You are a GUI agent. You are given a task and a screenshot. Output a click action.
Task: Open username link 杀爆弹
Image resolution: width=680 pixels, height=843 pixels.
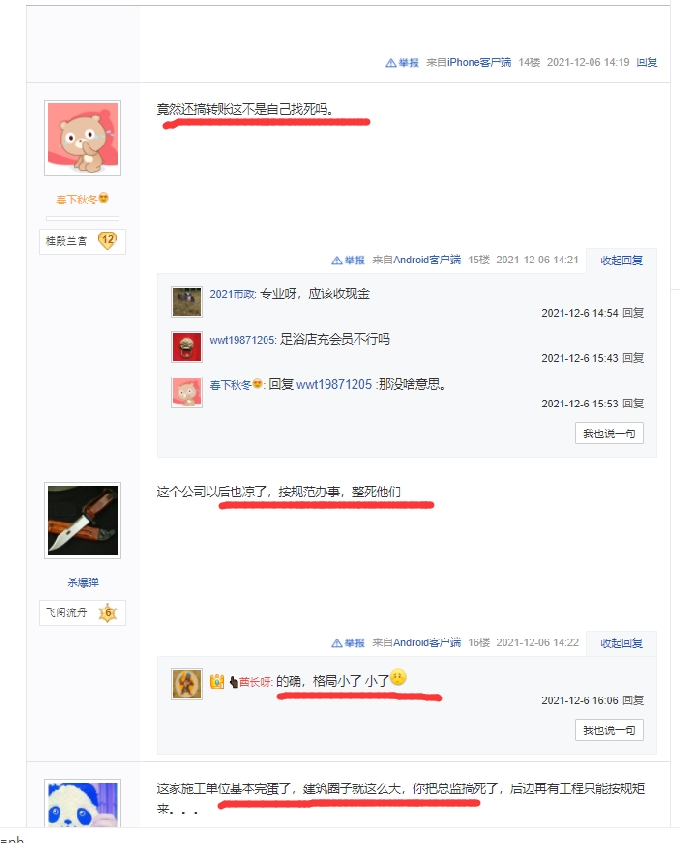pyautogui.click(x=83, y=582)
